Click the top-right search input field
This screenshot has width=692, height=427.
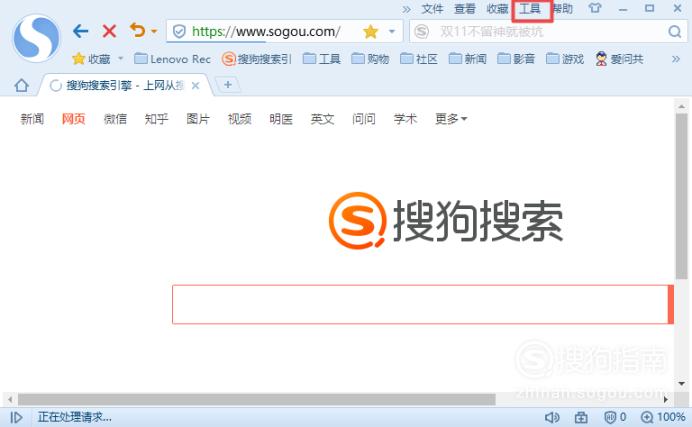(x=547, y=32)
